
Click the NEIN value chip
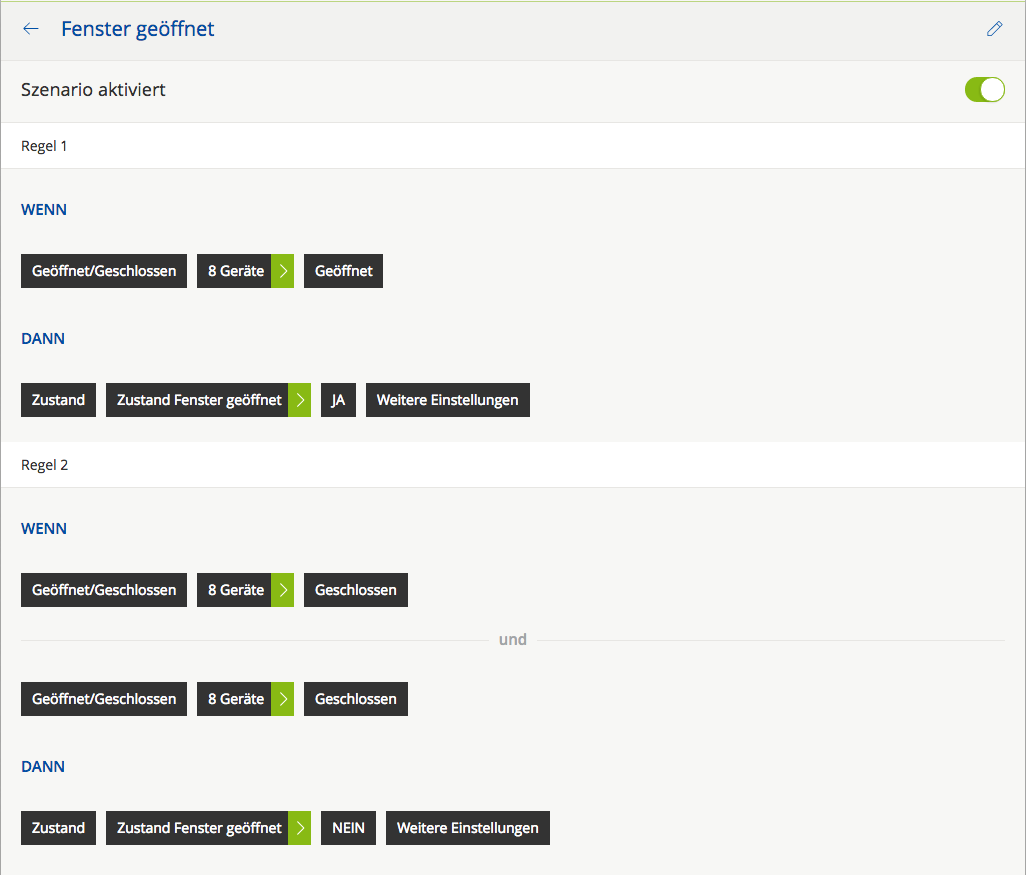348,828
